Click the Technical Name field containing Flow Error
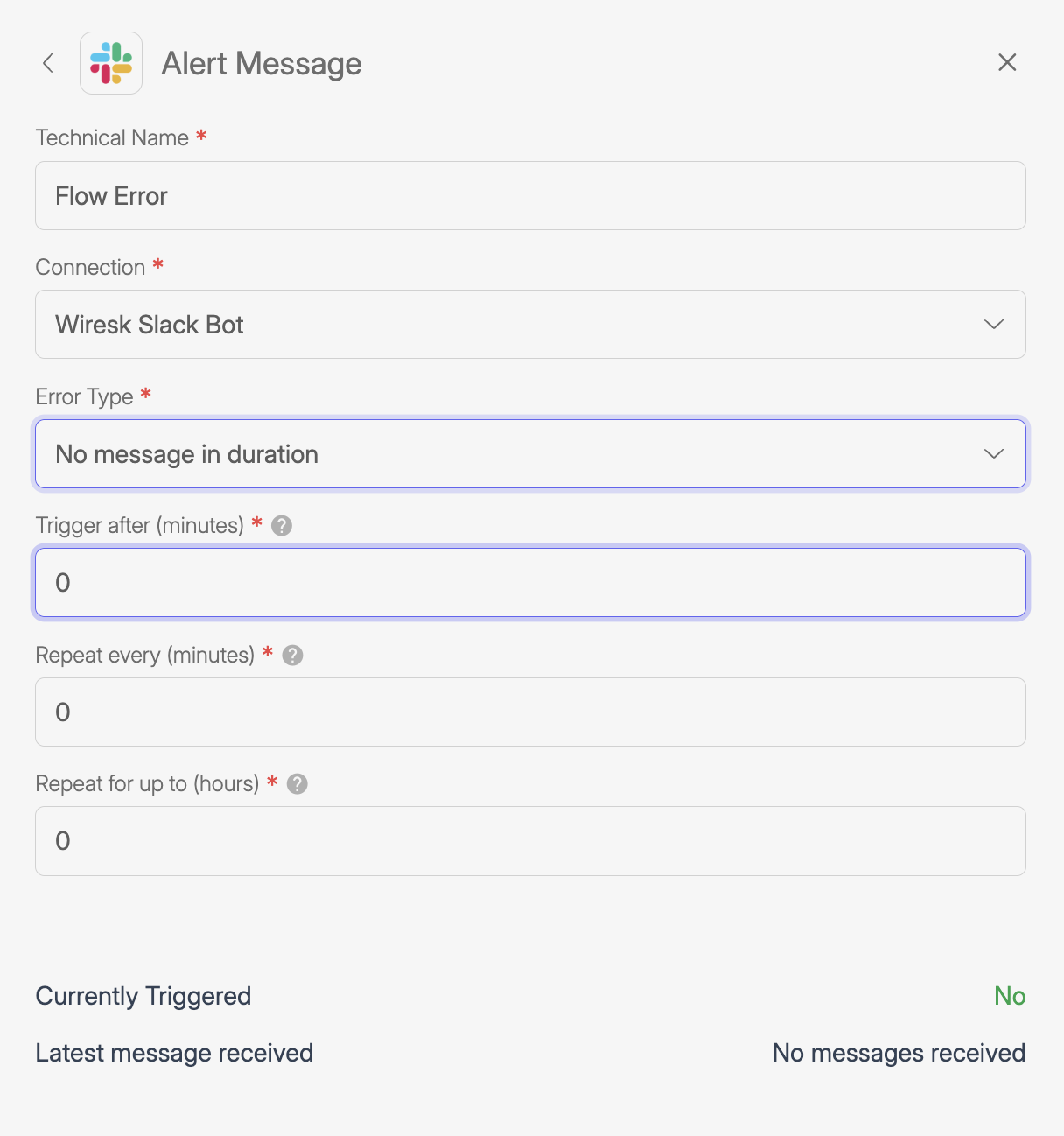1064x1136 pixels. tap(529, 196)
